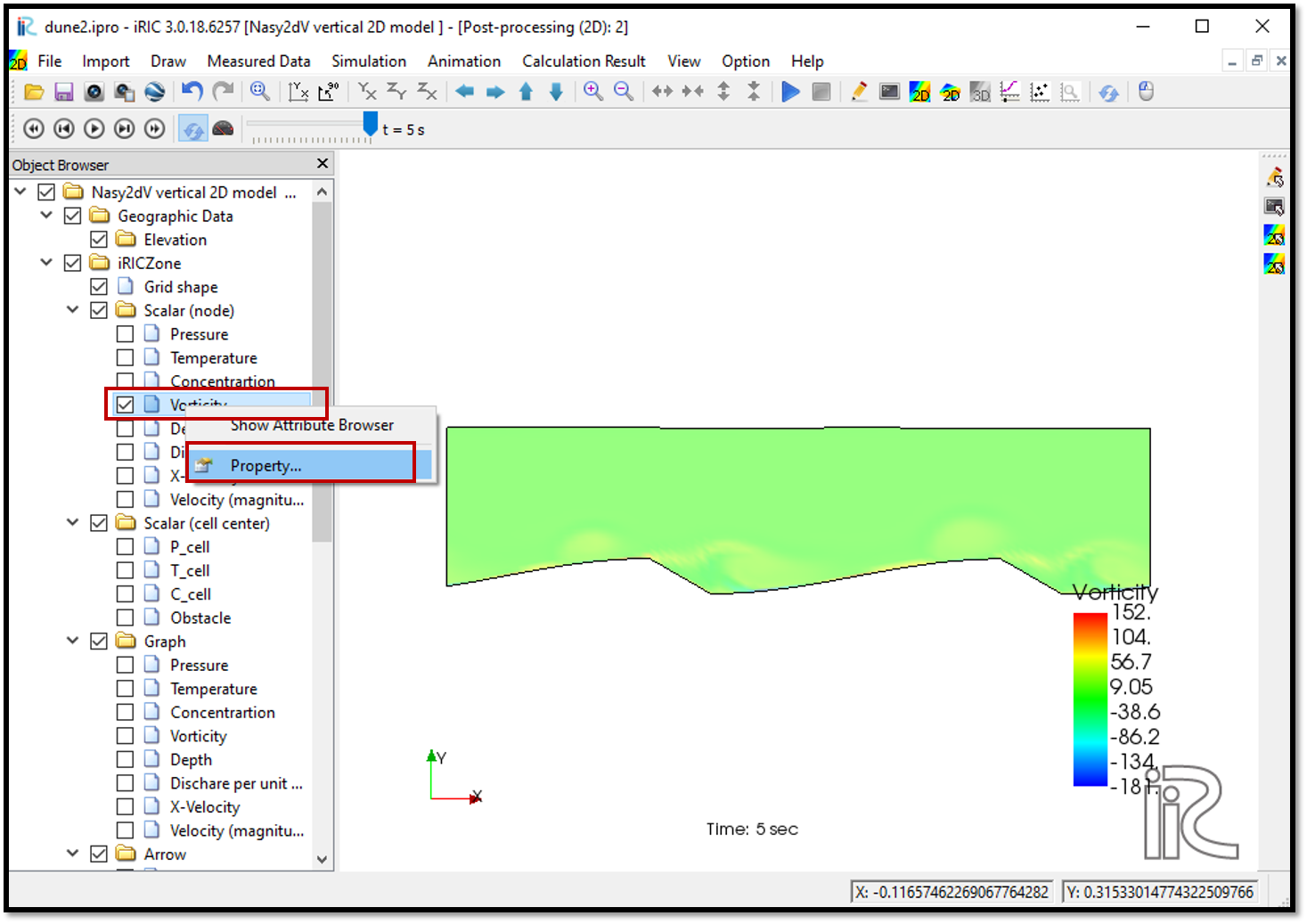Select the Dischare per unit tree item
Viewport: 1307px width, 924px height.
(236, 783)
